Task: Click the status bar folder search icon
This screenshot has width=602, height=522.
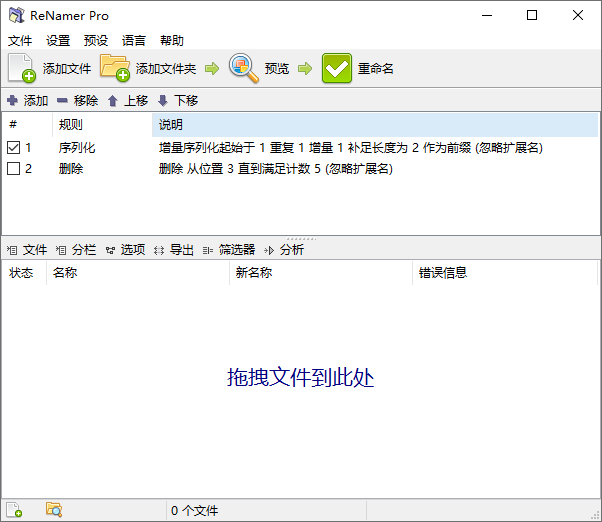Action: point(54,510)
